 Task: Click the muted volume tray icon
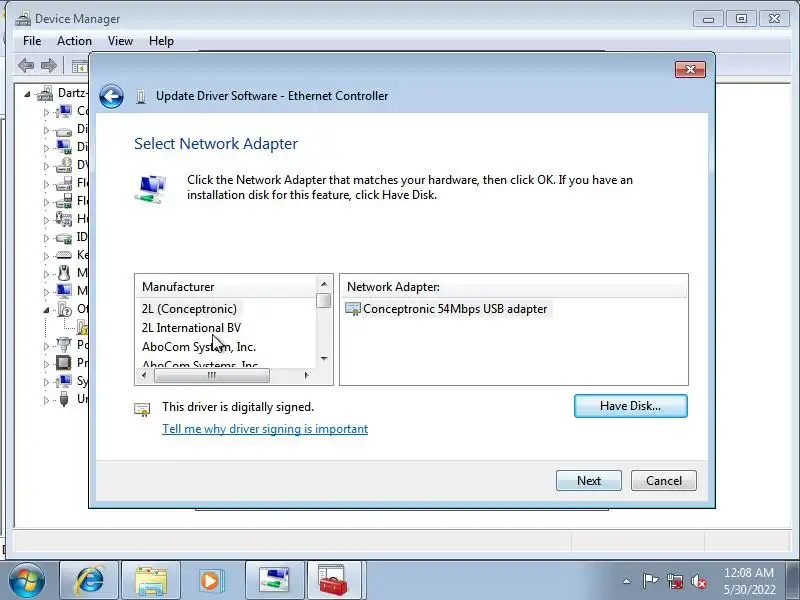click(698, 581)
